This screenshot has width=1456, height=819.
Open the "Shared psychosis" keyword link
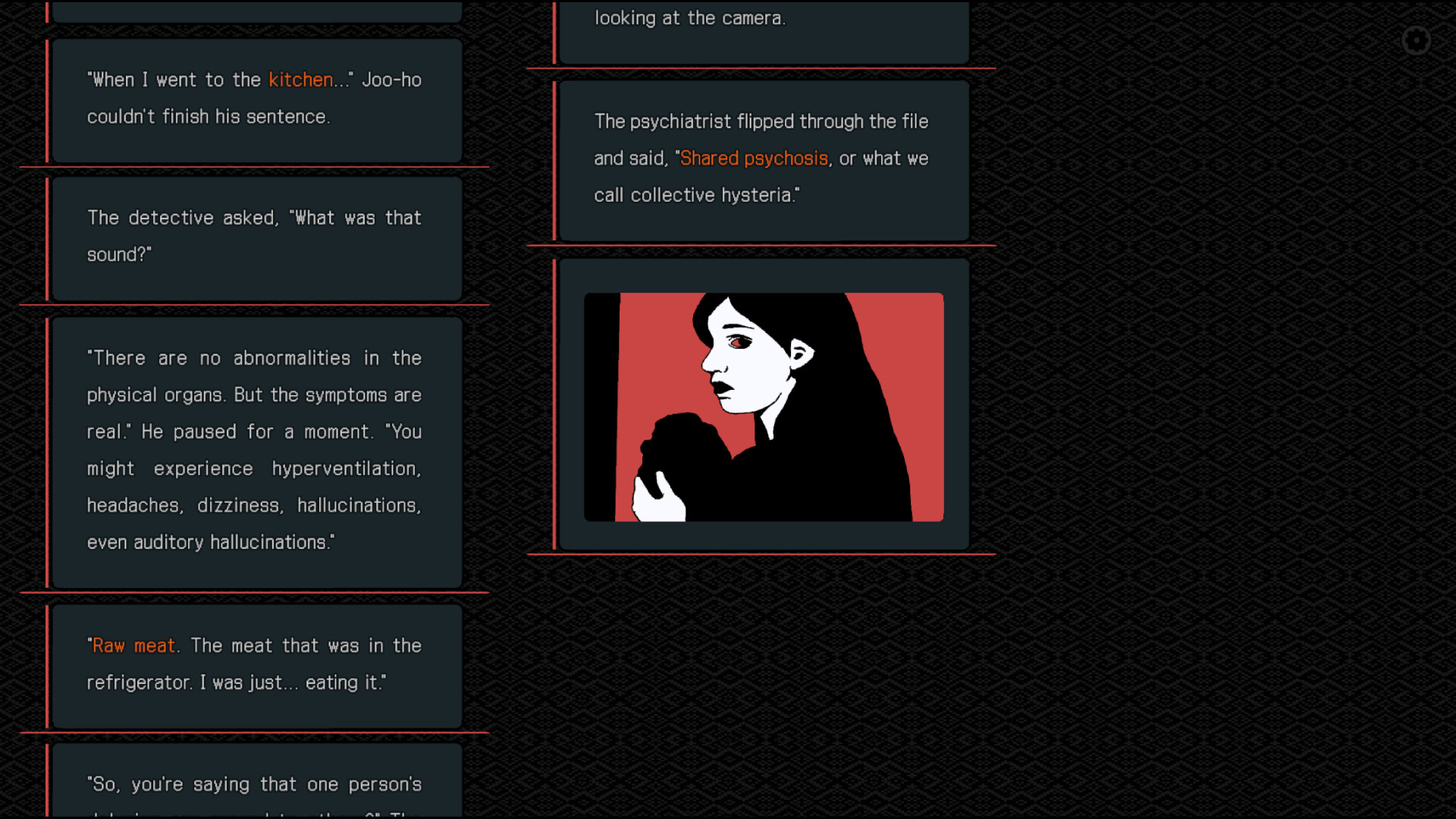coord(755,158)
